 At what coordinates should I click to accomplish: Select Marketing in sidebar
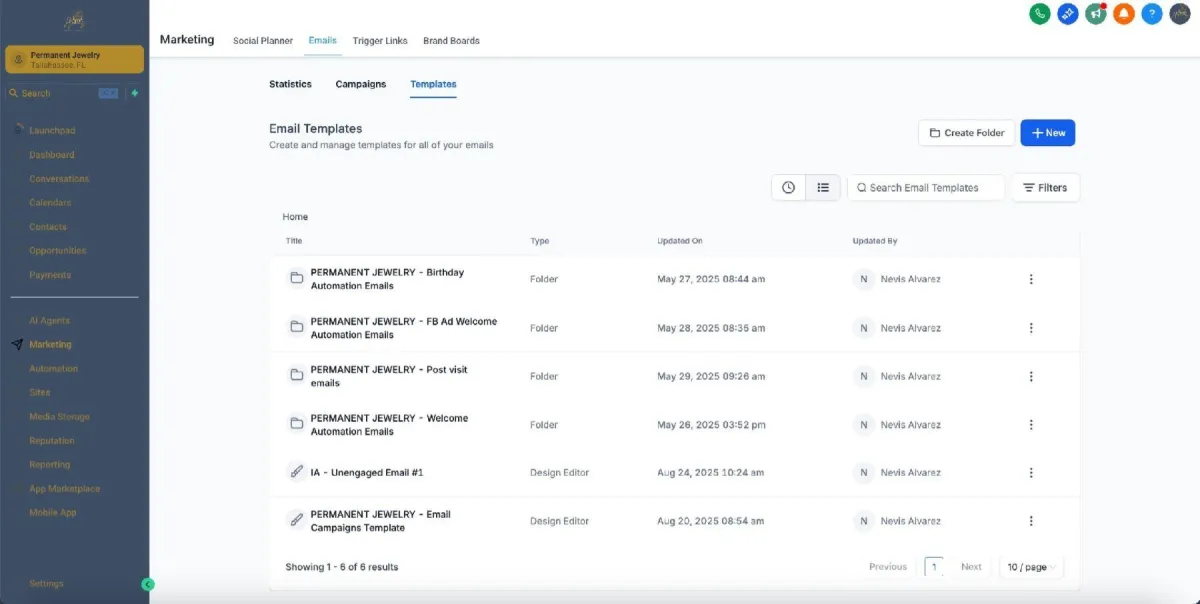[x=50, y=345]
